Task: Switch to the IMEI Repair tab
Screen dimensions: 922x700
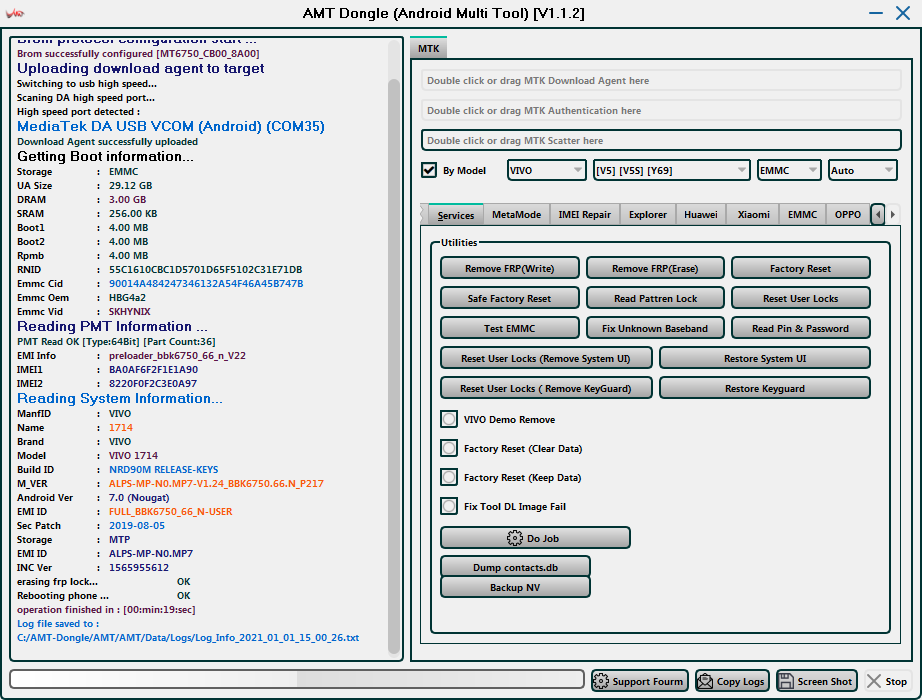Action: click(584, 215)
